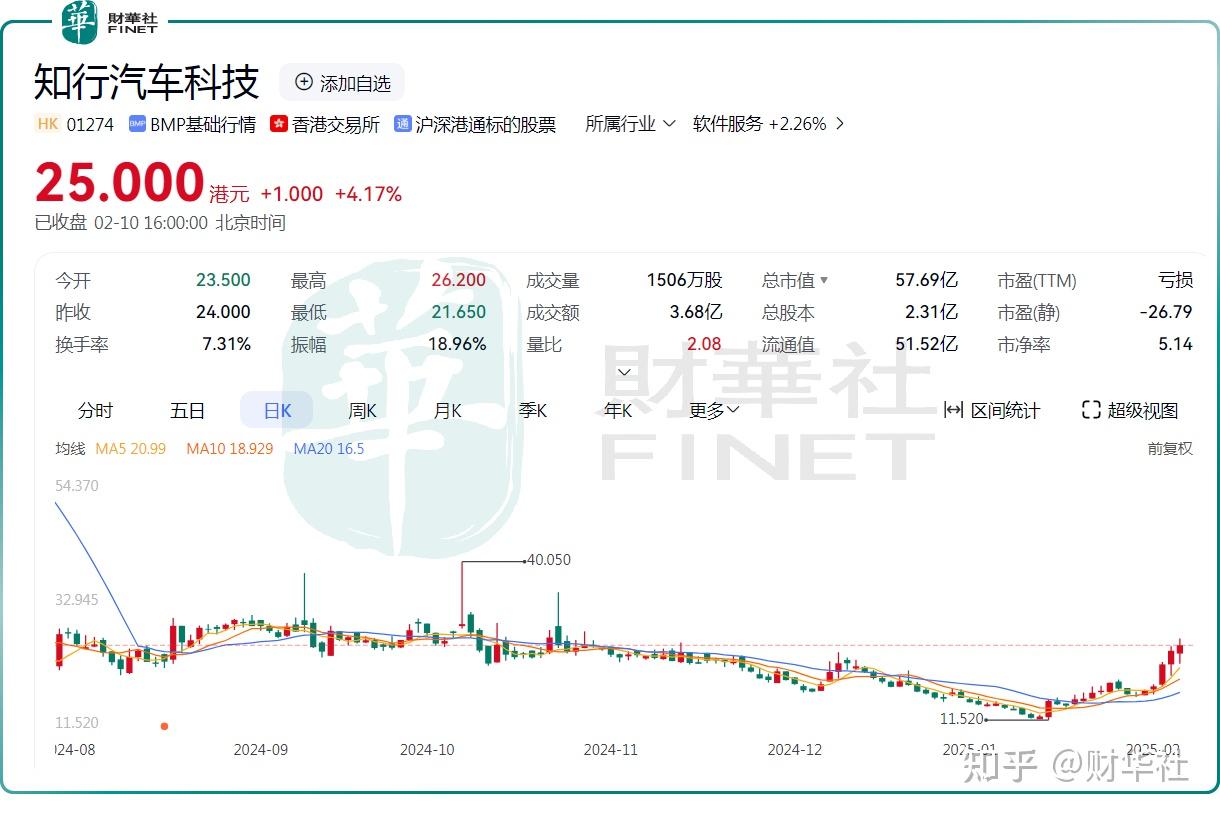Switch to the 五日 chart tab
The width and height of the screenshot is (1220, 814).
(x=187, y=410)
